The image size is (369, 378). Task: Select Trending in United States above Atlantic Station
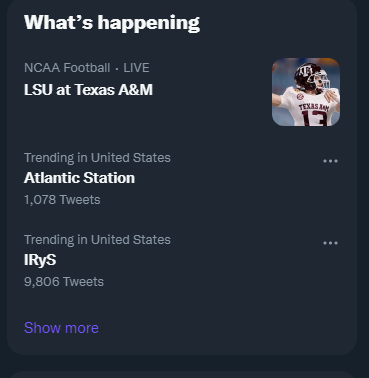[97, 158]
